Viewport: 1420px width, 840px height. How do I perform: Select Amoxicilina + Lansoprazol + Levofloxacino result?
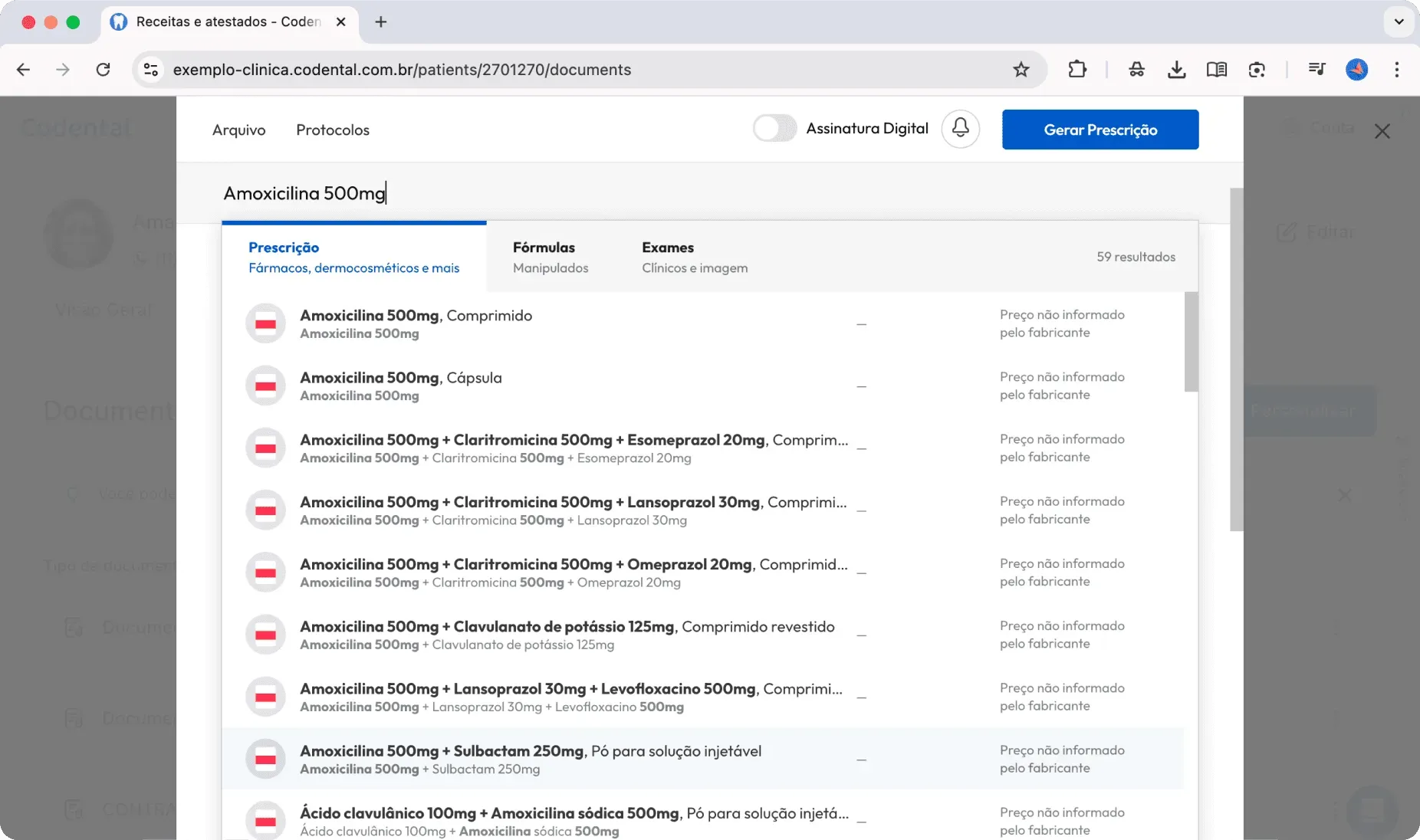pos(702,697)
